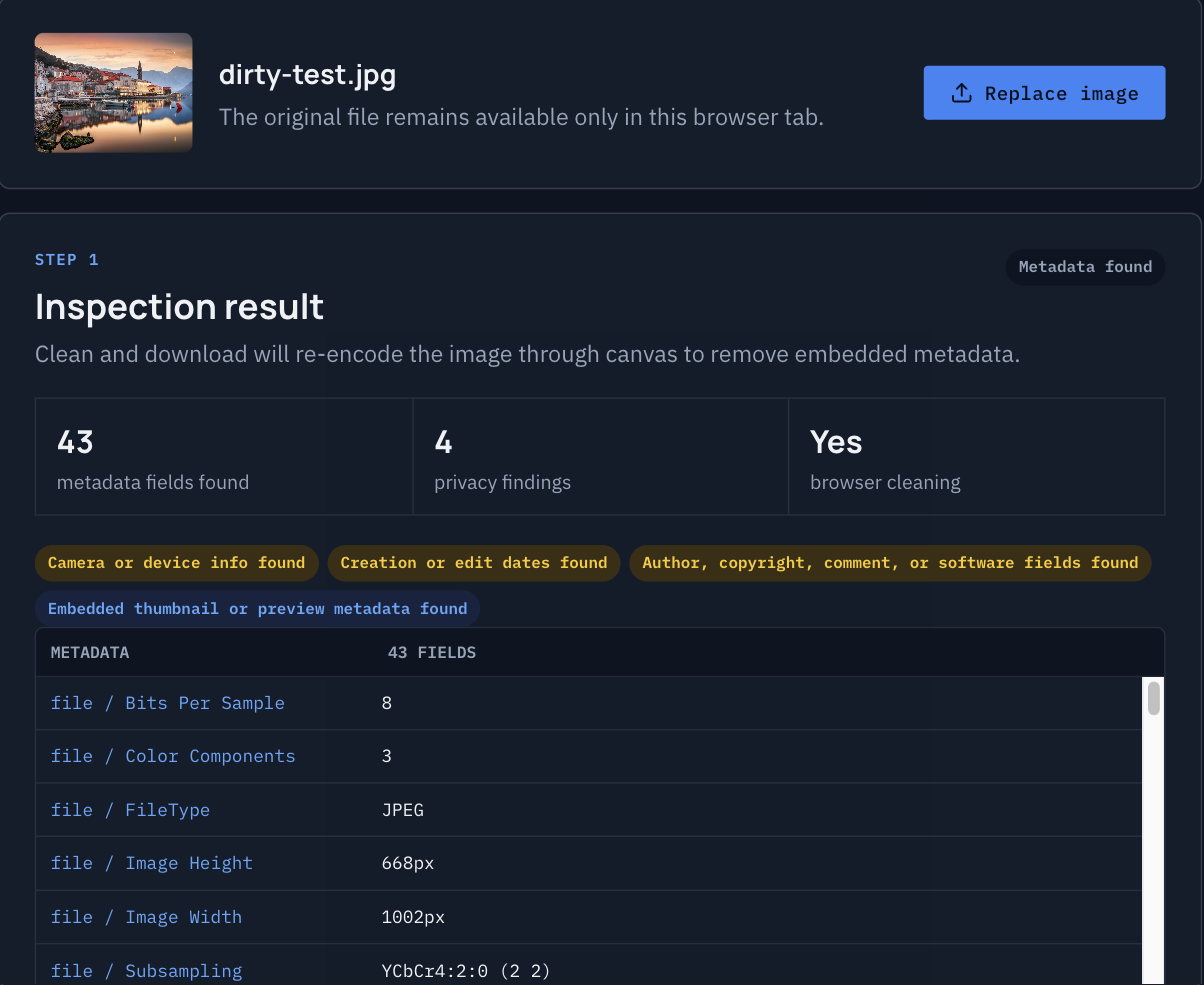
Task: Select the JPEG value
Action: pos(403,810)
